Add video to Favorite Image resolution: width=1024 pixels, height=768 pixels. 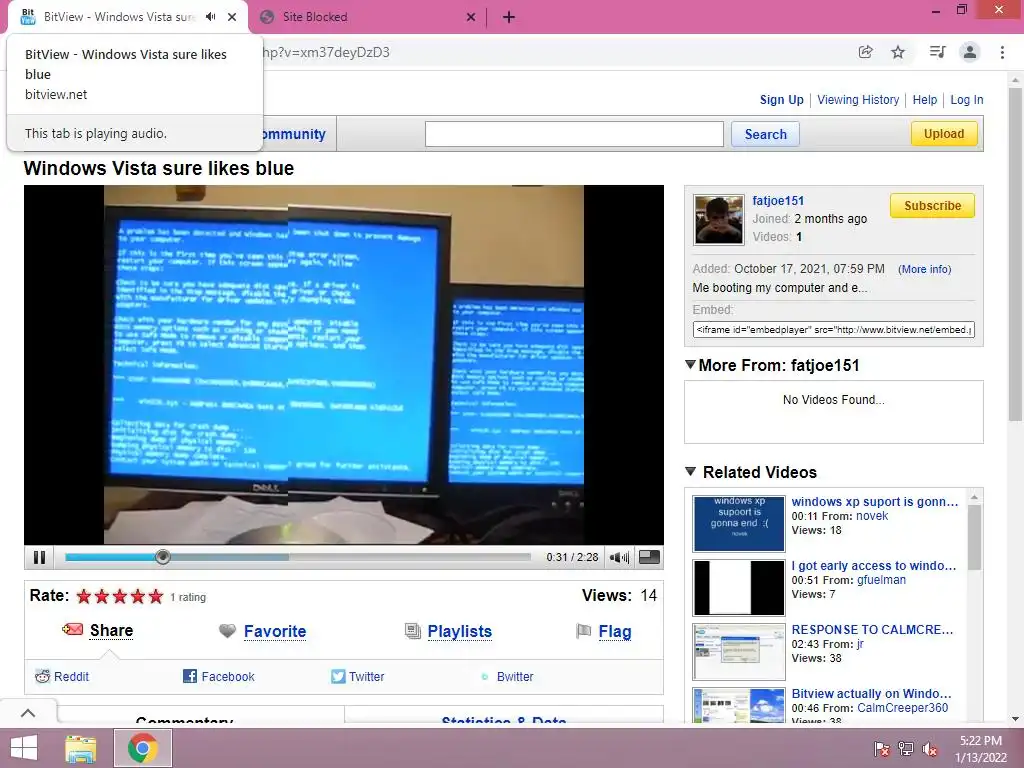point(275,632)
